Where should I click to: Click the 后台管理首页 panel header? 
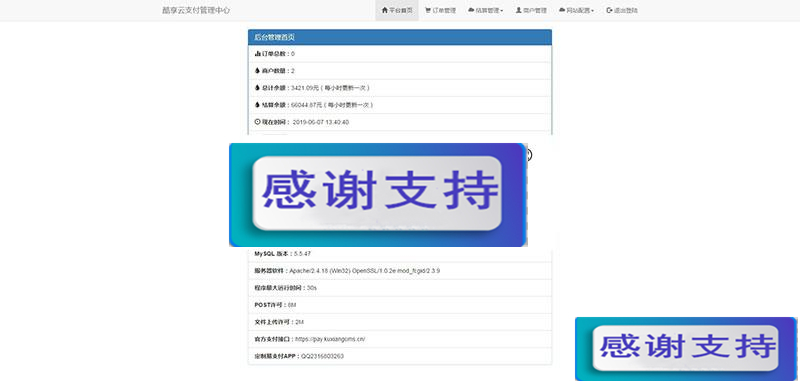pyautogui.click(x=399, y=37)
